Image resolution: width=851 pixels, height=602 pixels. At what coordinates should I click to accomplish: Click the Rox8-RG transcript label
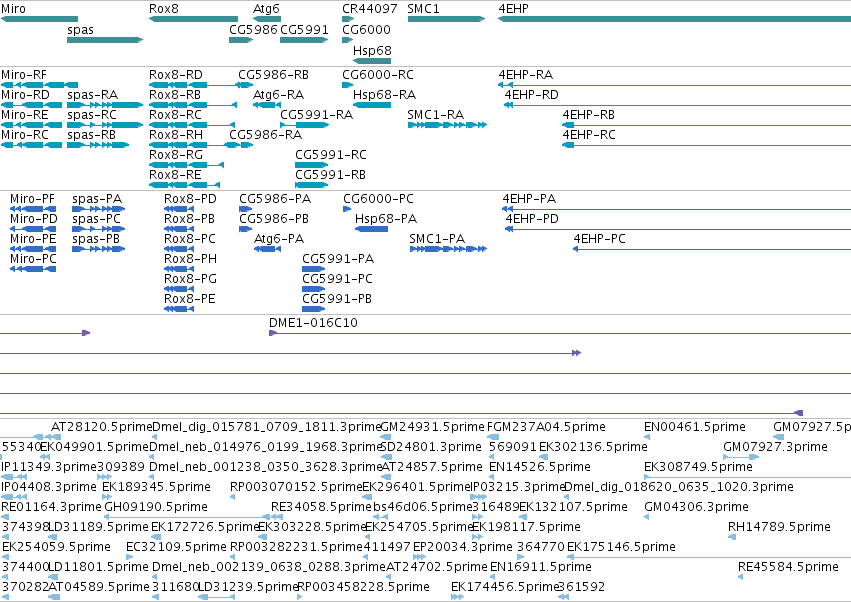176,155
